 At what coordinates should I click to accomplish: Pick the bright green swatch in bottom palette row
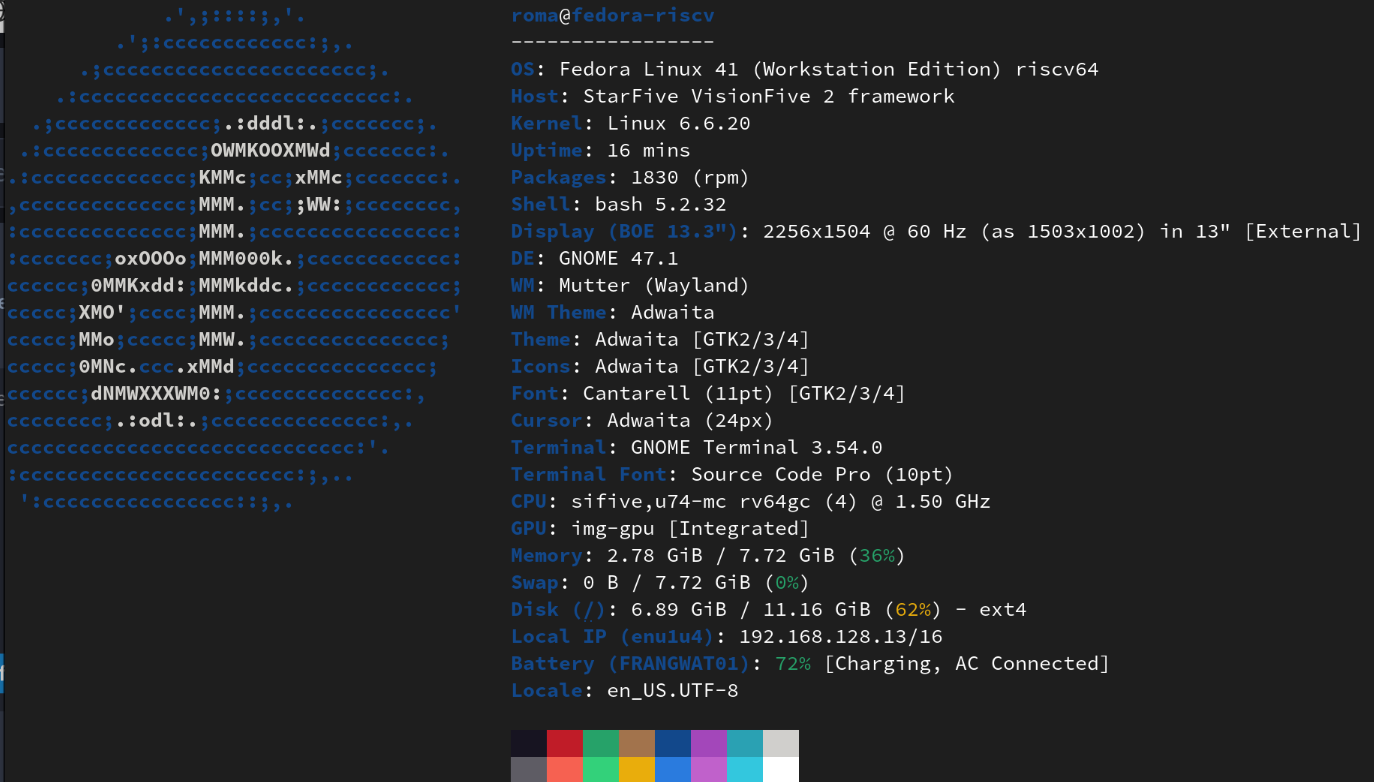(601, 769)
